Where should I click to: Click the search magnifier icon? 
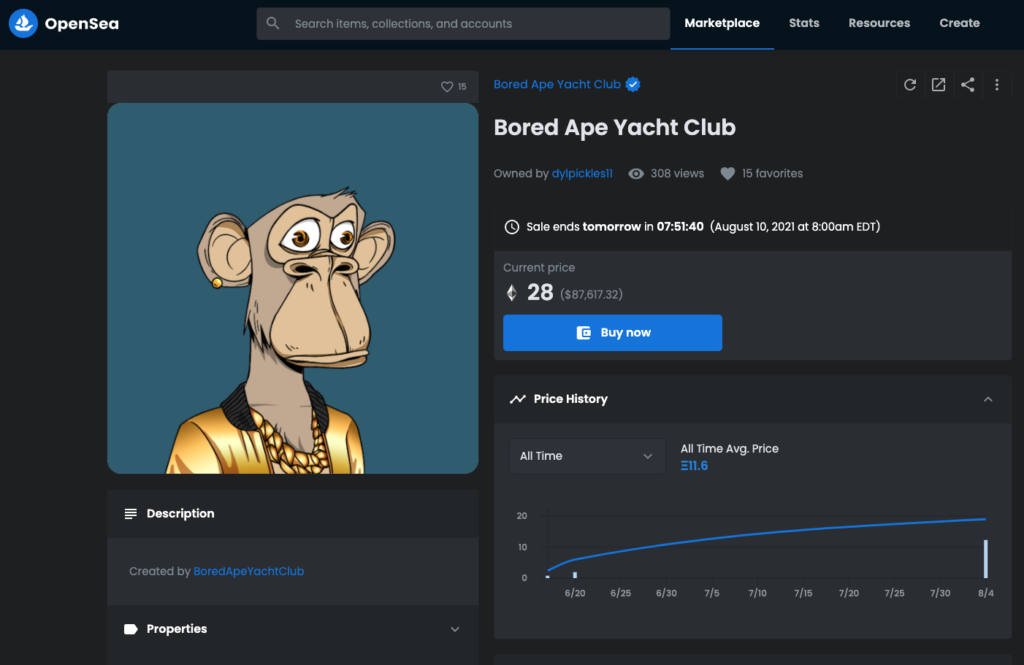pyautogui.click(x=273, y=24)
